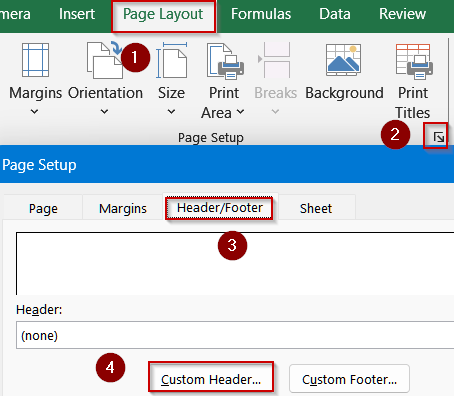The image size is (454, 396).
Task: Click the Header: label text
Action: point(39,310)
